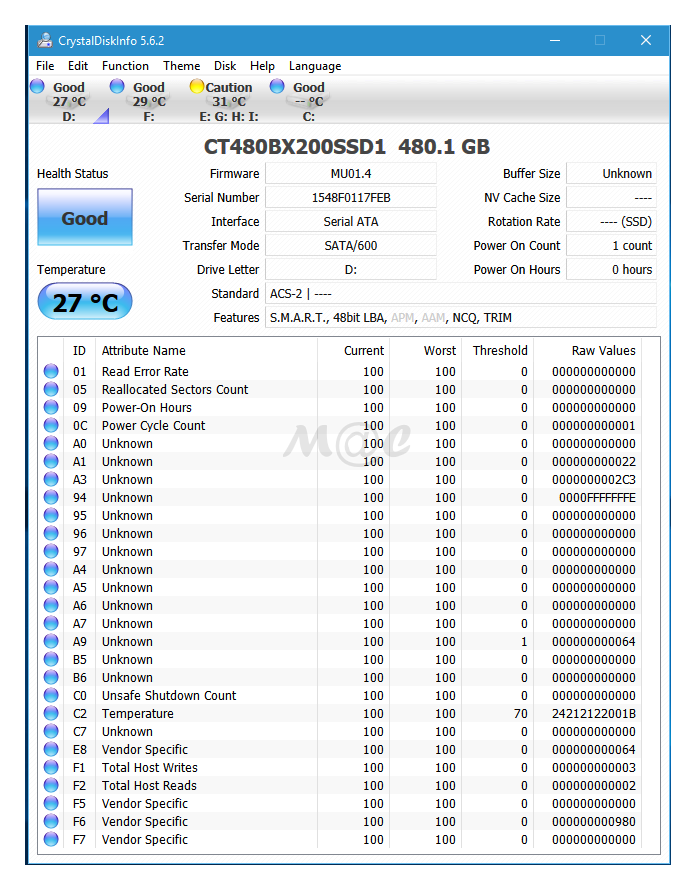
Task: Click the Firmware field MU01.4
Action: pos(351,174)
